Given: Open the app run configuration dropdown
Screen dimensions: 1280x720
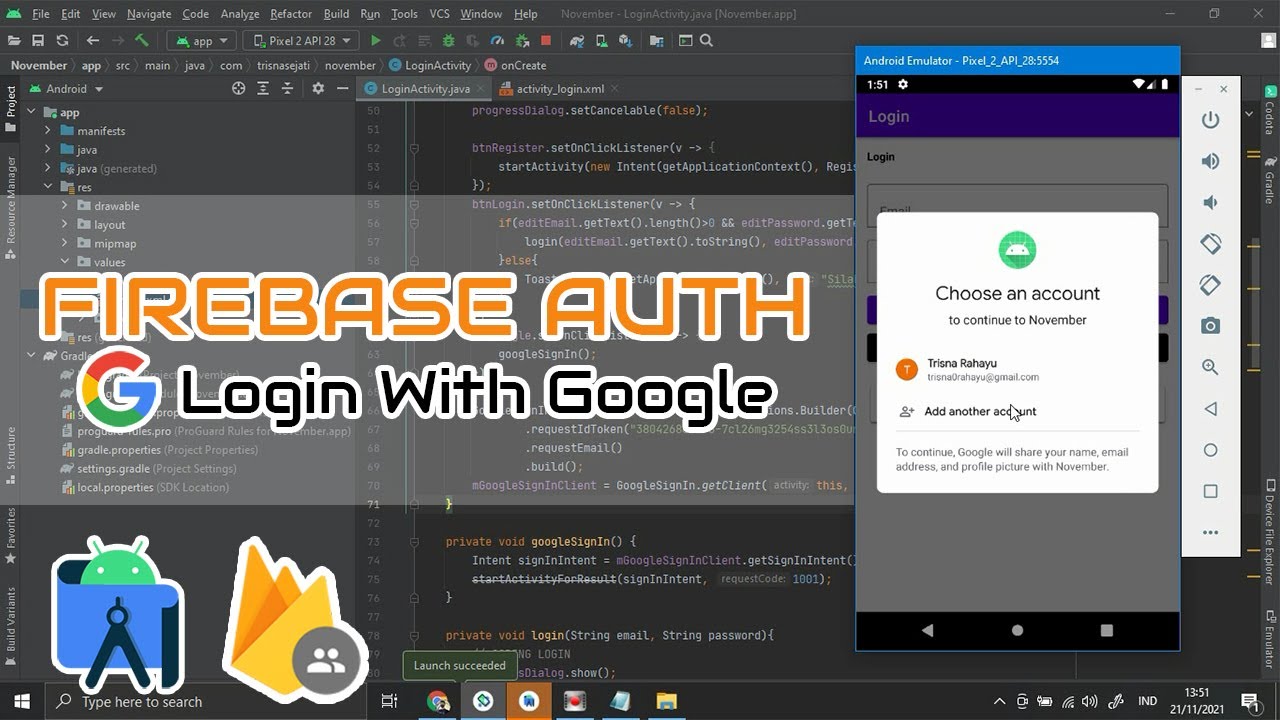Looking at the screenshot, I should [x=201, y=41].
